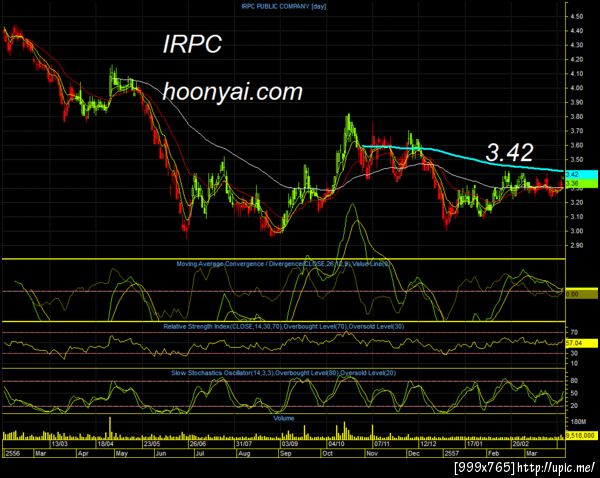Viewport: 600px width, 478px height.
Task: Select the Sep month label
Action: (x=285, y=454)
